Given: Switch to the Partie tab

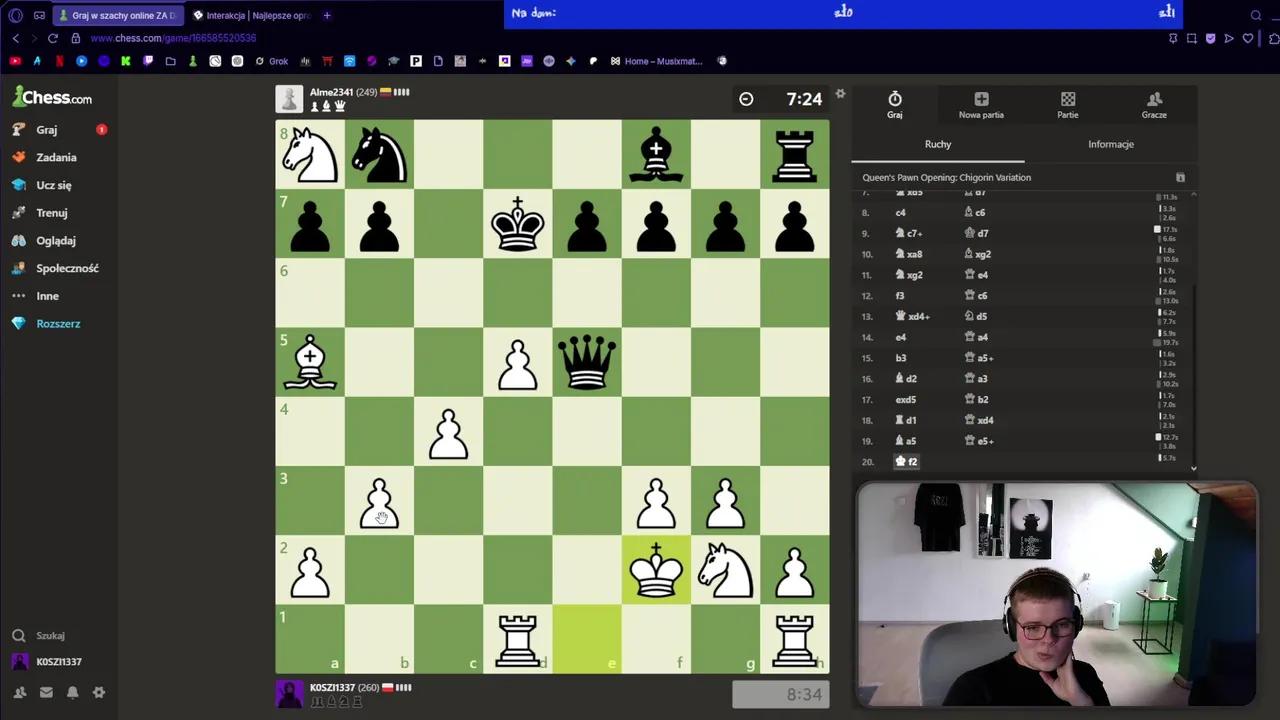Looking at the screenshot, I should 1068,104.
